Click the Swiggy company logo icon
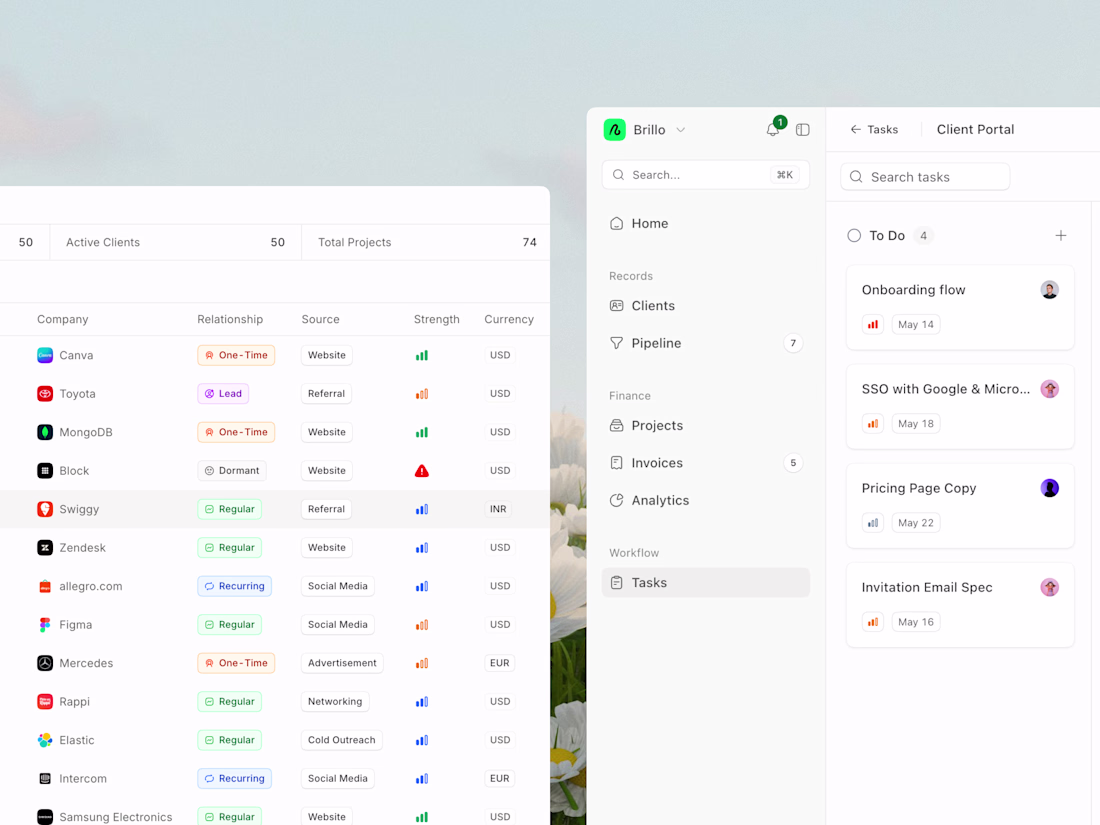Image resolution: width=1100 pixels, height=825 pixels. [45, 509]
